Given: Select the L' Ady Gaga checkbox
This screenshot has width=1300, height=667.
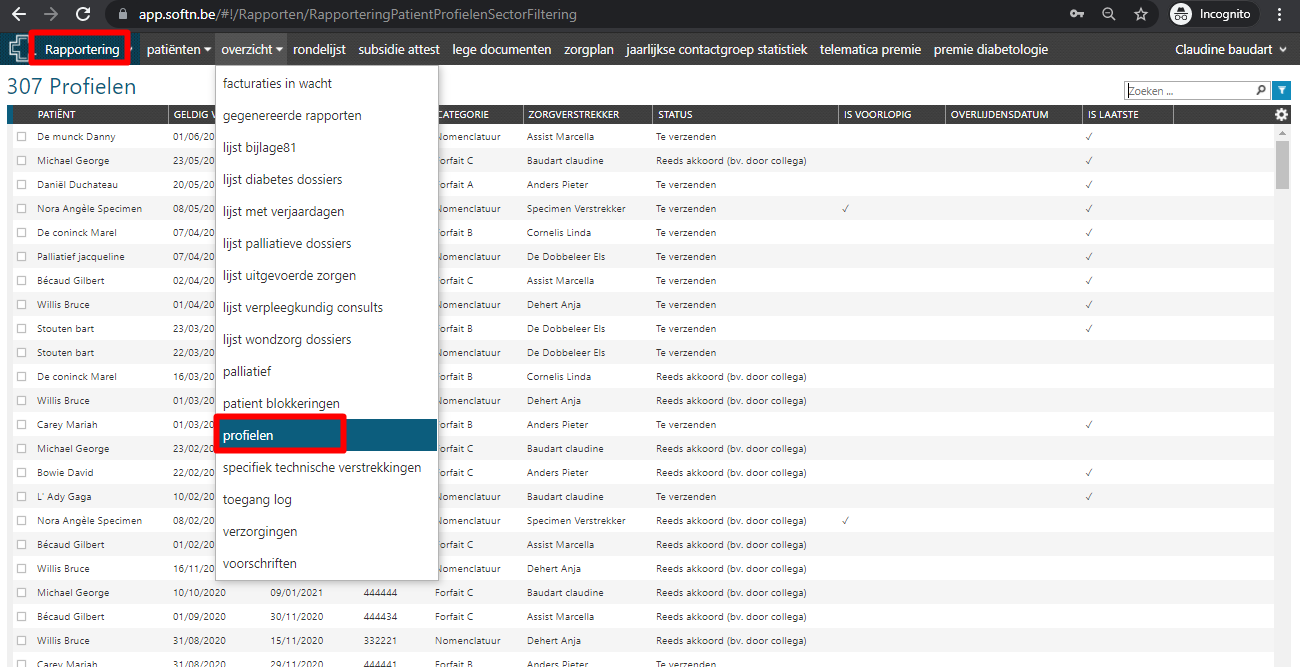Looking at the screenshot, I should 21,497.
